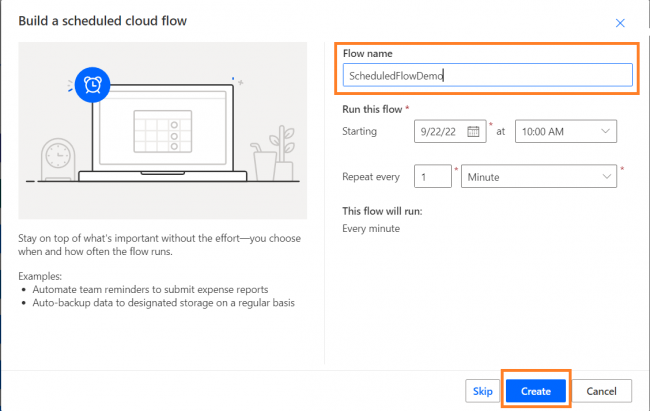This screenshot has height=411, width=650.
Task: Click the potted plant in the illustration
Action: pos(282,152)
